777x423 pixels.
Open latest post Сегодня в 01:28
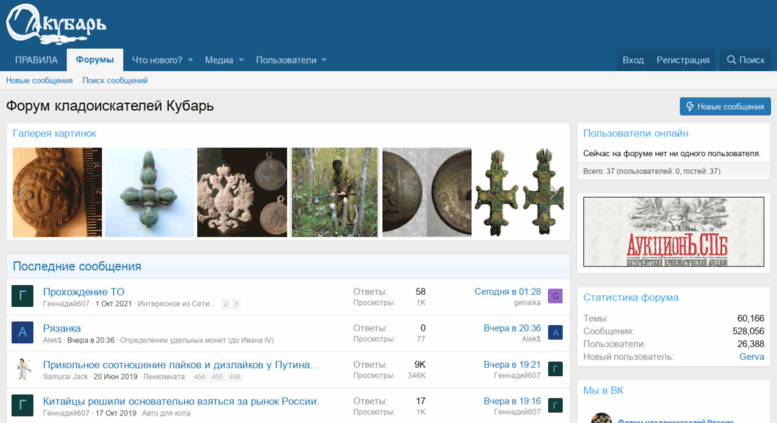[x=507, y=292]
